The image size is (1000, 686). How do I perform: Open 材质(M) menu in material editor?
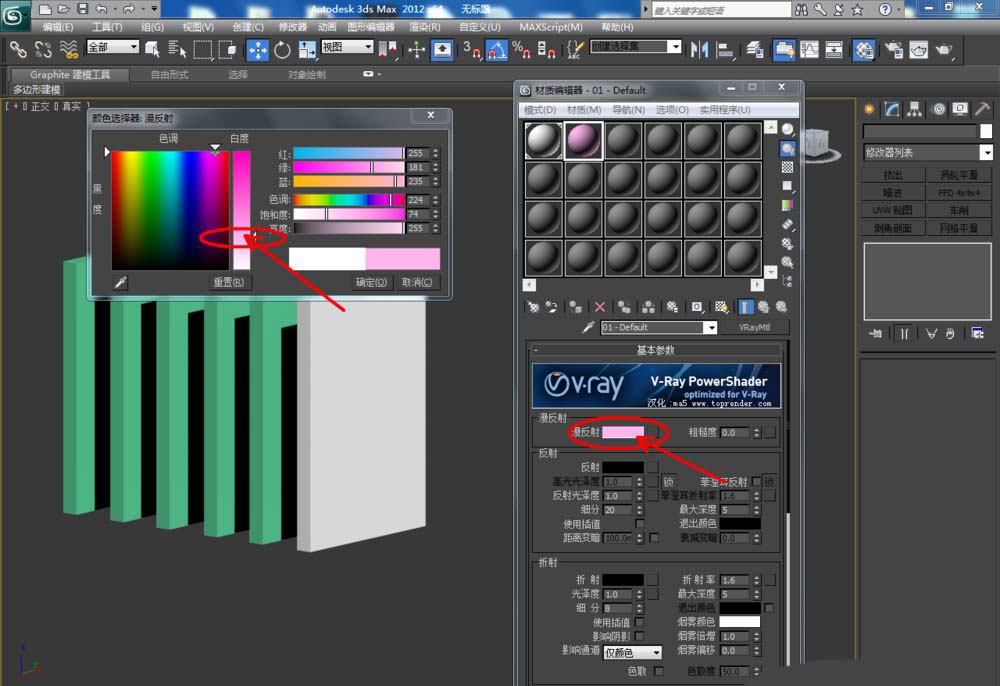584,109
